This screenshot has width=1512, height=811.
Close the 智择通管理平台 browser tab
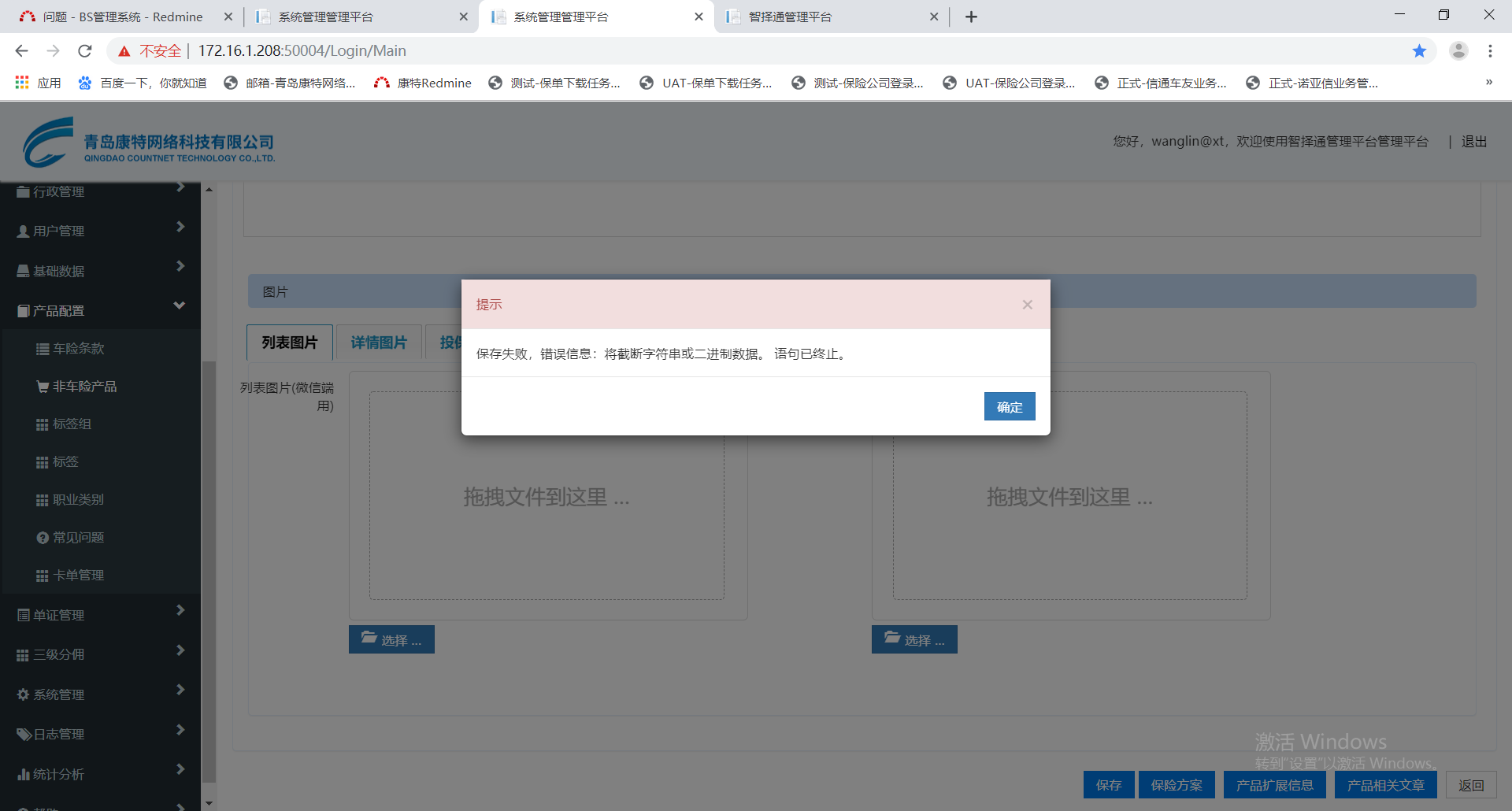click(934, 17)
